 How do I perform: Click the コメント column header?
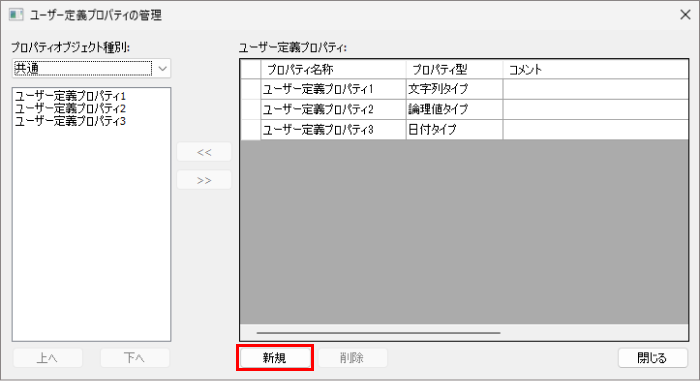(596, 70)
